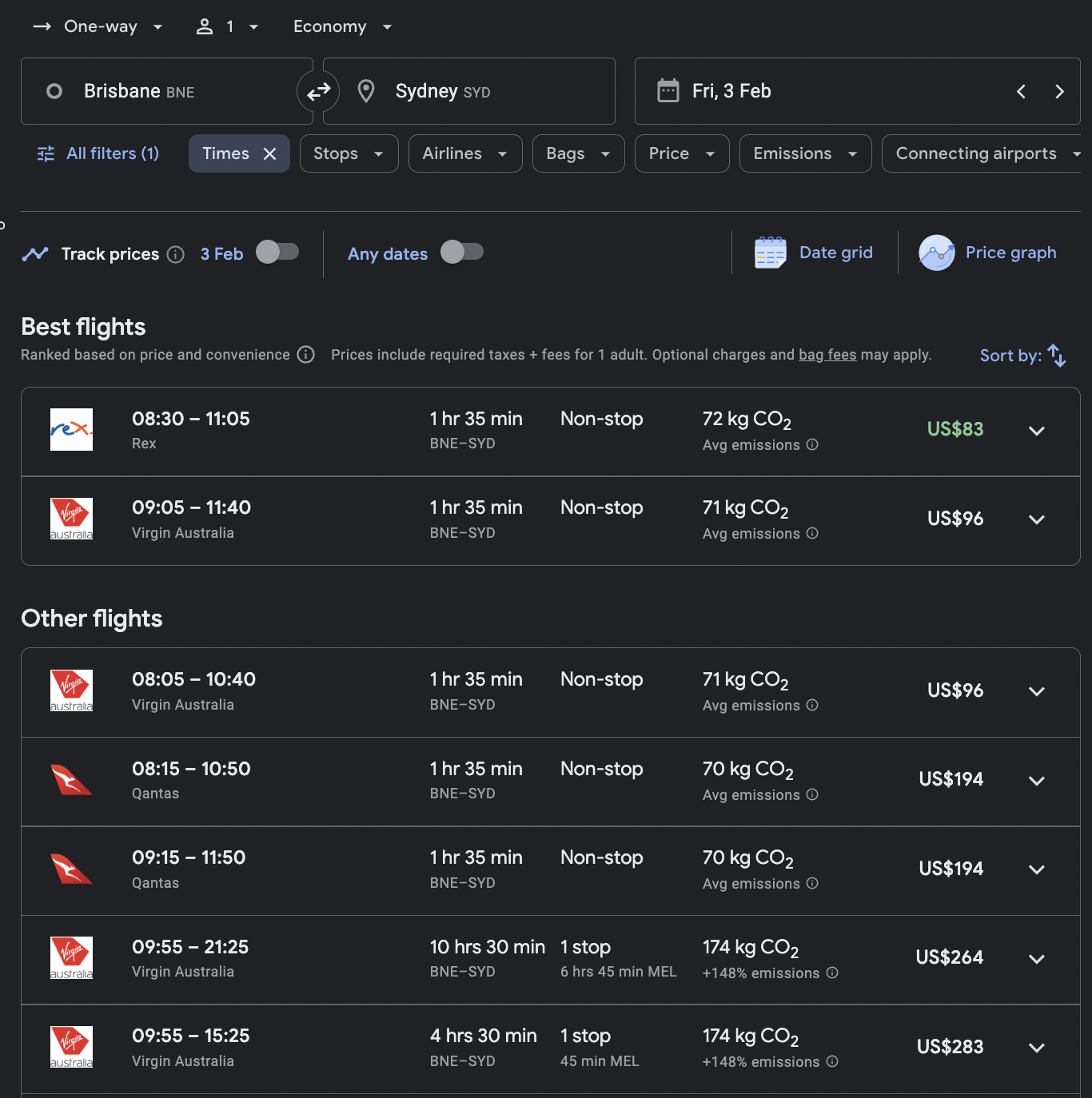Click emissions info icon on 09:05 Virgin flight

point(812,533)
